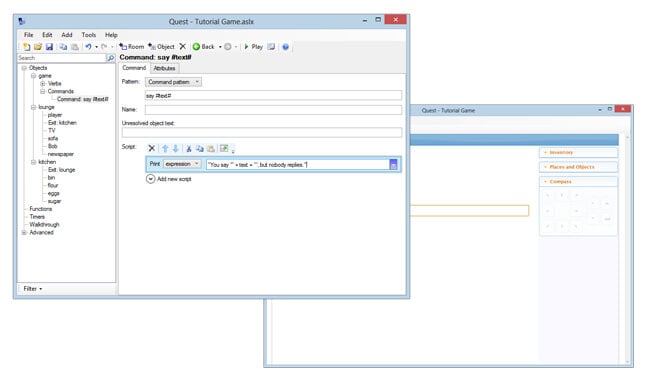
Task: Undo the last change
Action: click(x=88, y=47)
